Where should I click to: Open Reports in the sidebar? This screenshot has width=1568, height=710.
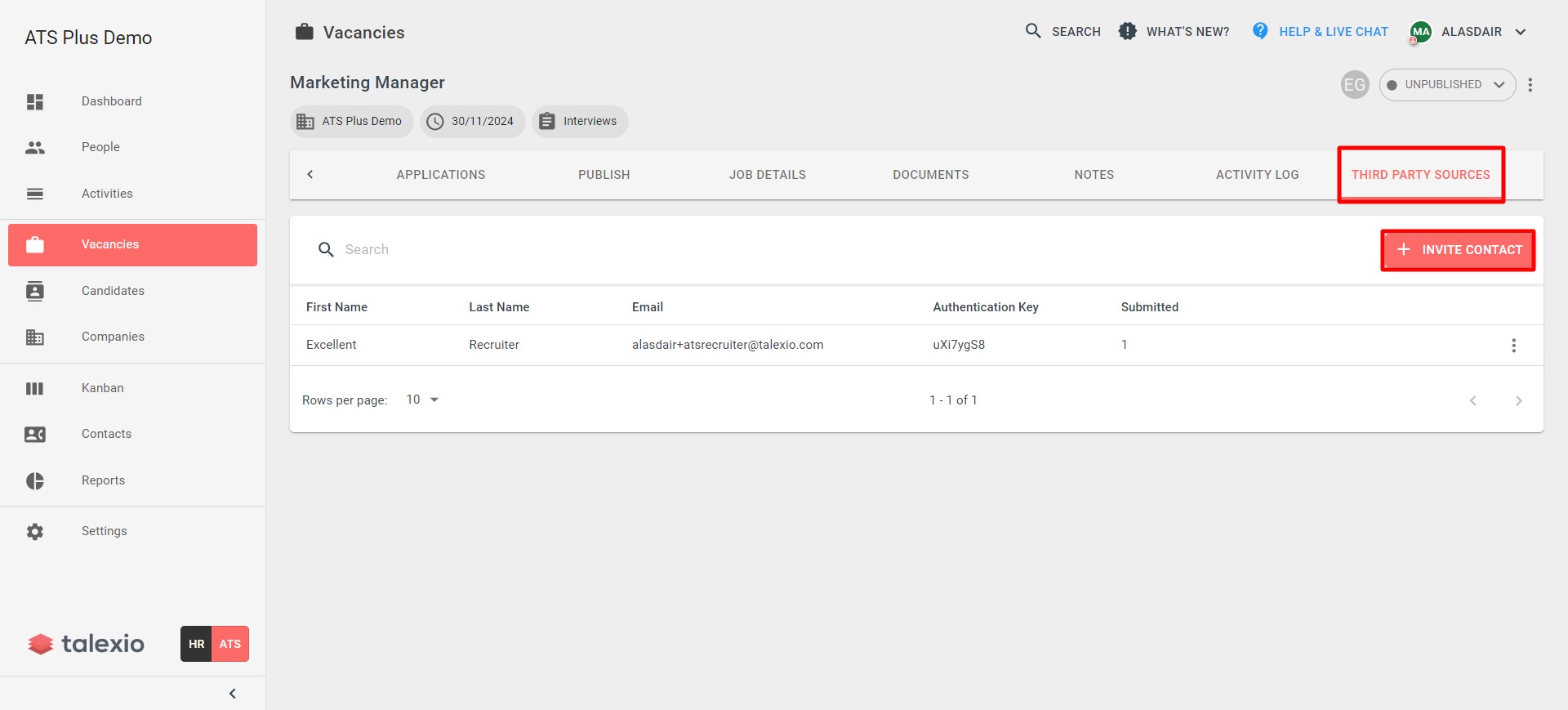pos(132,480)
